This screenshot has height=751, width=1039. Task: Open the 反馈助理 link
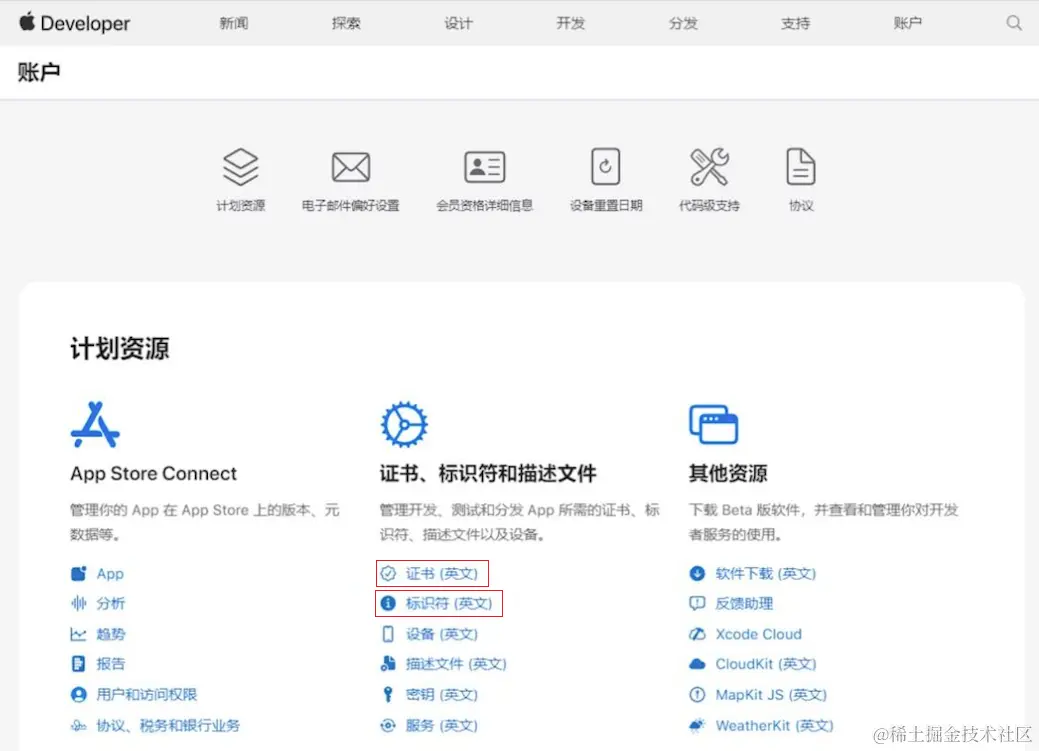pos(744,603)
